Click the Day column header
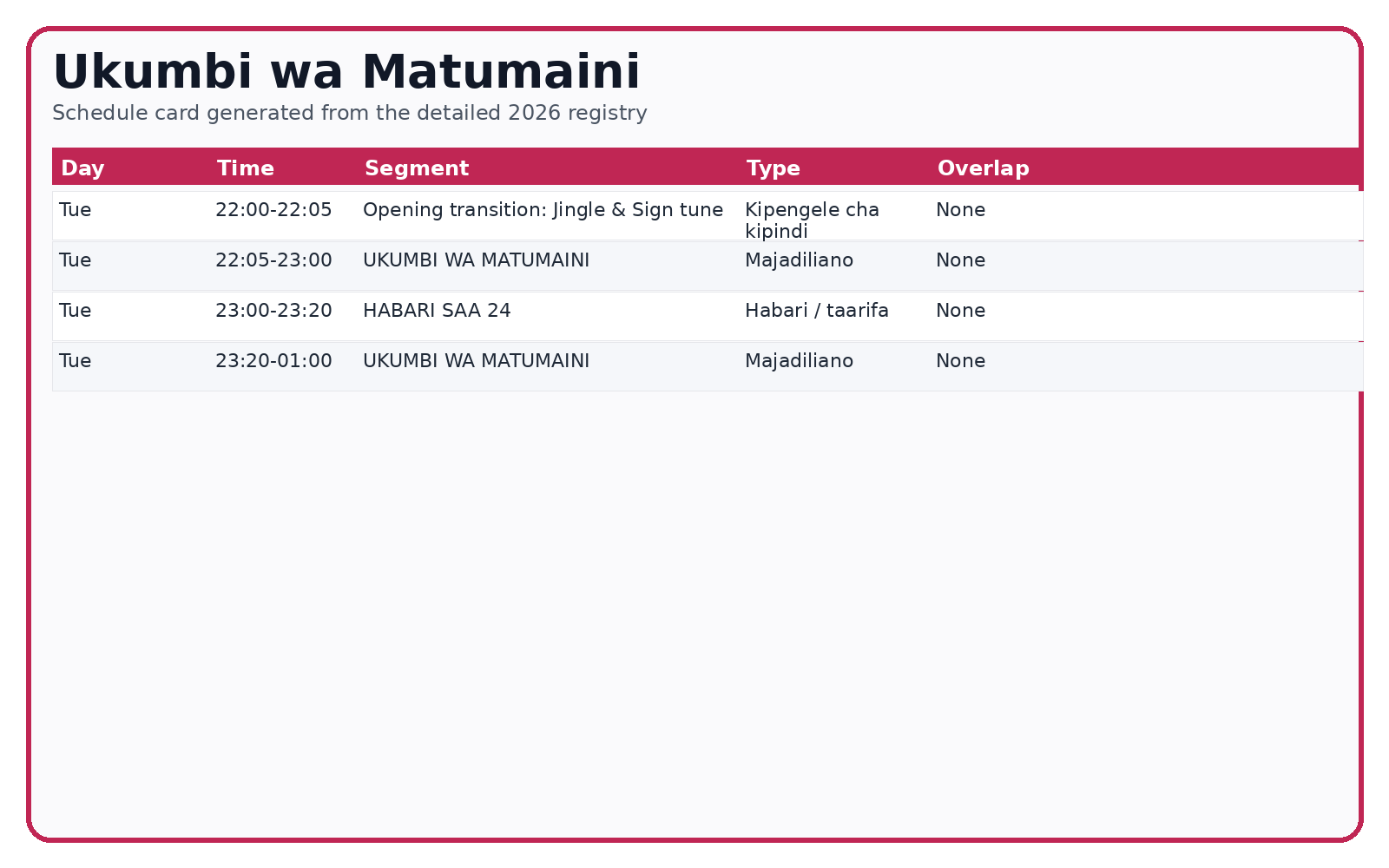The height and width of the screenshot is (868, 1389). (x=82, y=168)
